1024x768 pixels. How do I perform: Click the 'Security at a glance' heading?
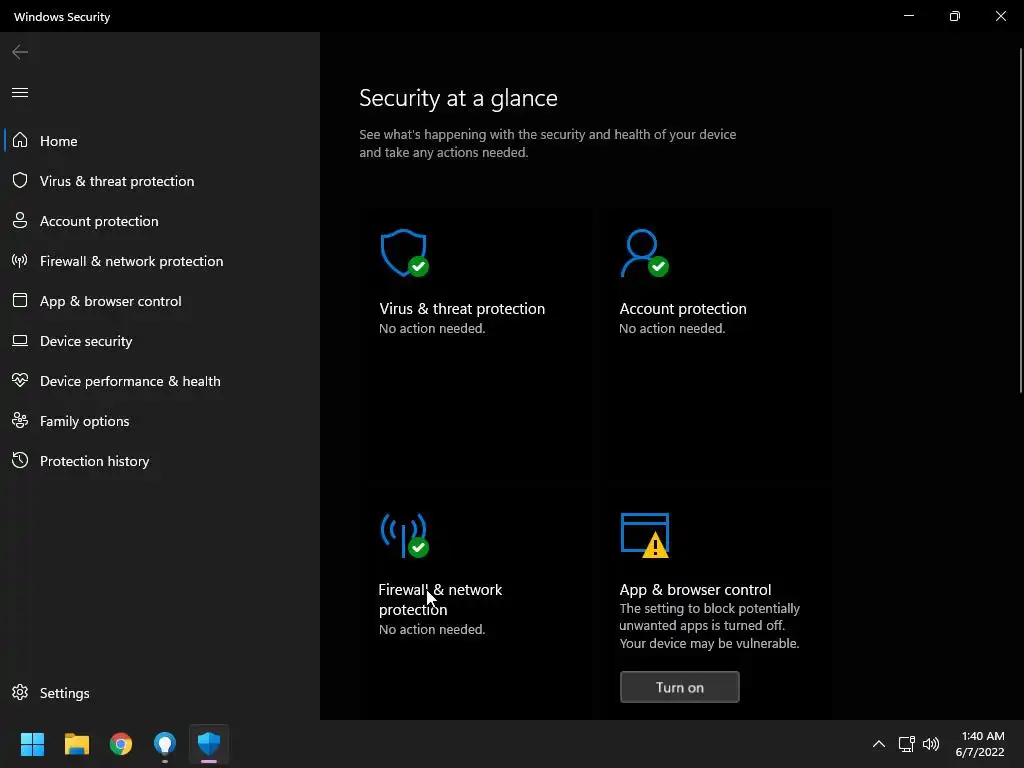point(458,98)
